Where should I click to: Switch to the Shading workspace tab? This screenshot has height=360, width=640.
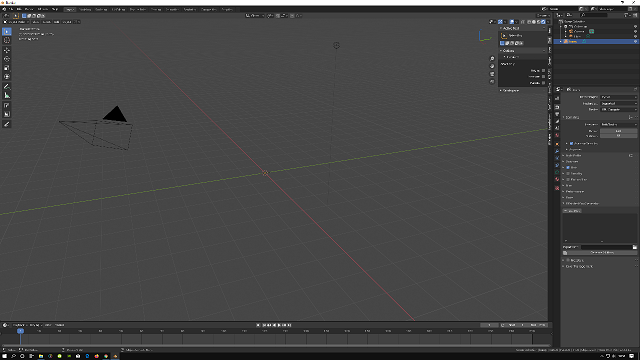tap(156, 9)
